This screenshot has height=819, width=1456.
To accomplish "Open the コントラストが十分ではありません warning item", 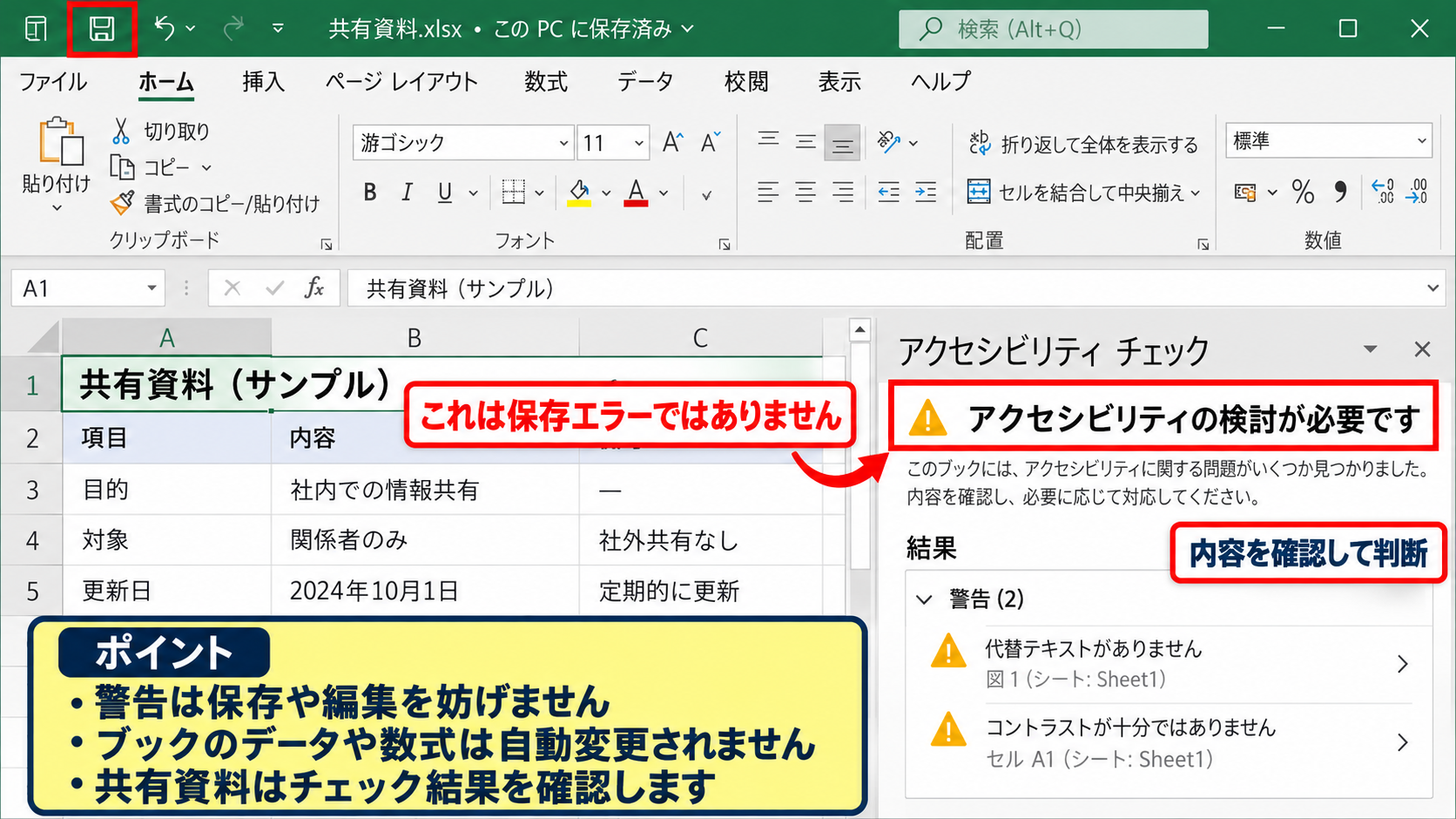I will point(1170,742).
